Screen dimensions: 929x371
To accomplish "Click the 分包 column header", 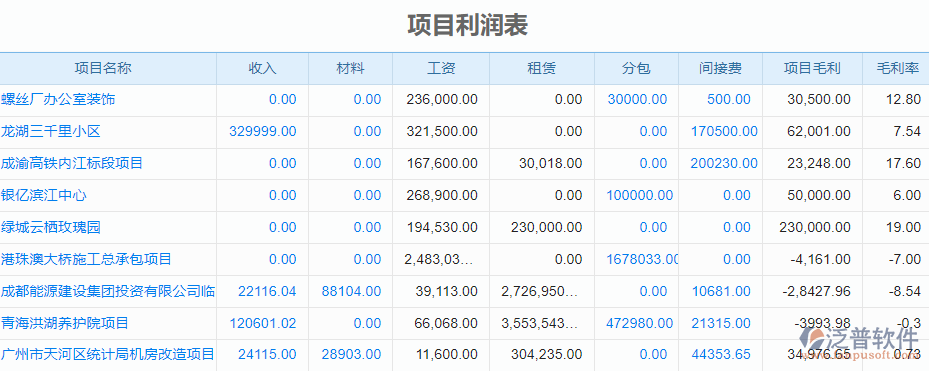I will (x=636, y=69).
